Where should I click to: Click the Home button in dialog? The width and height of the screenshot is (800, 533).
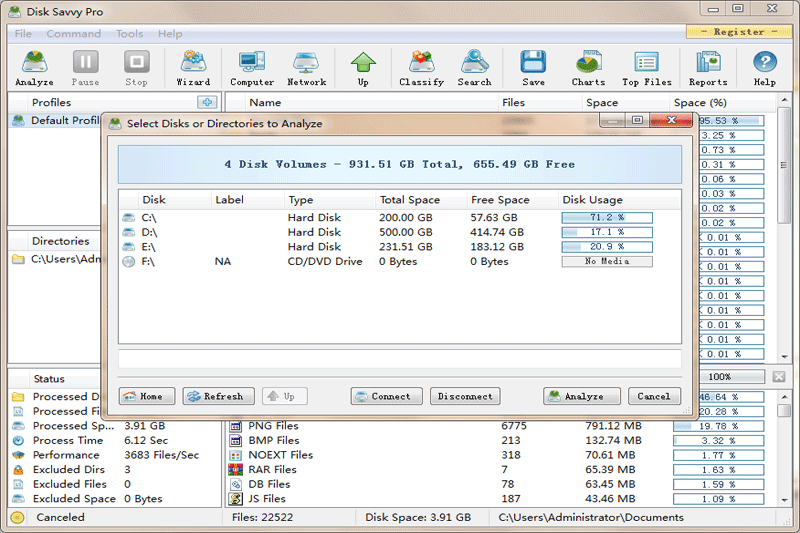click(146, 396)
